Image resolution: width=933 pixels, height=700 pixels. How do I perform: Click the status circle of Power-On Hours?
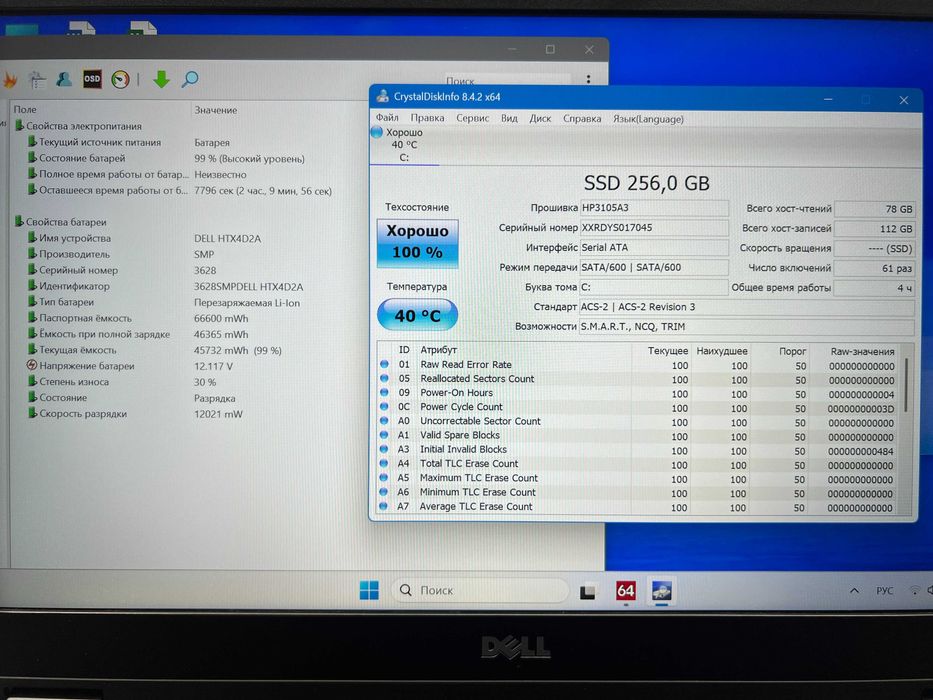tap(384, 393)
